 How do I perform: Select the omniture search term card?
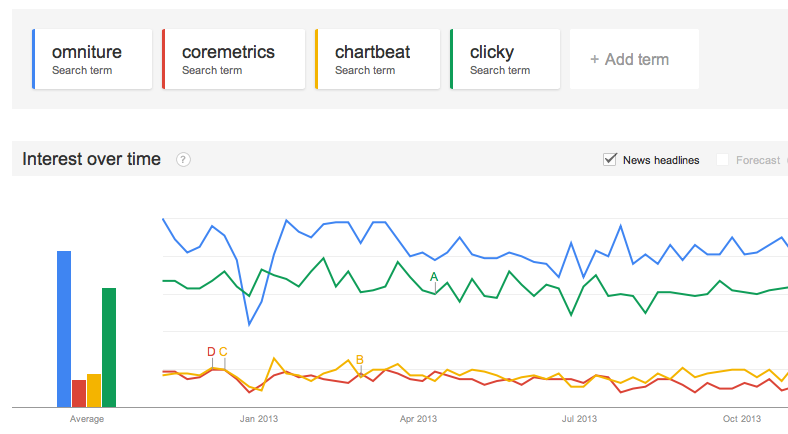[x=93, y=59]
